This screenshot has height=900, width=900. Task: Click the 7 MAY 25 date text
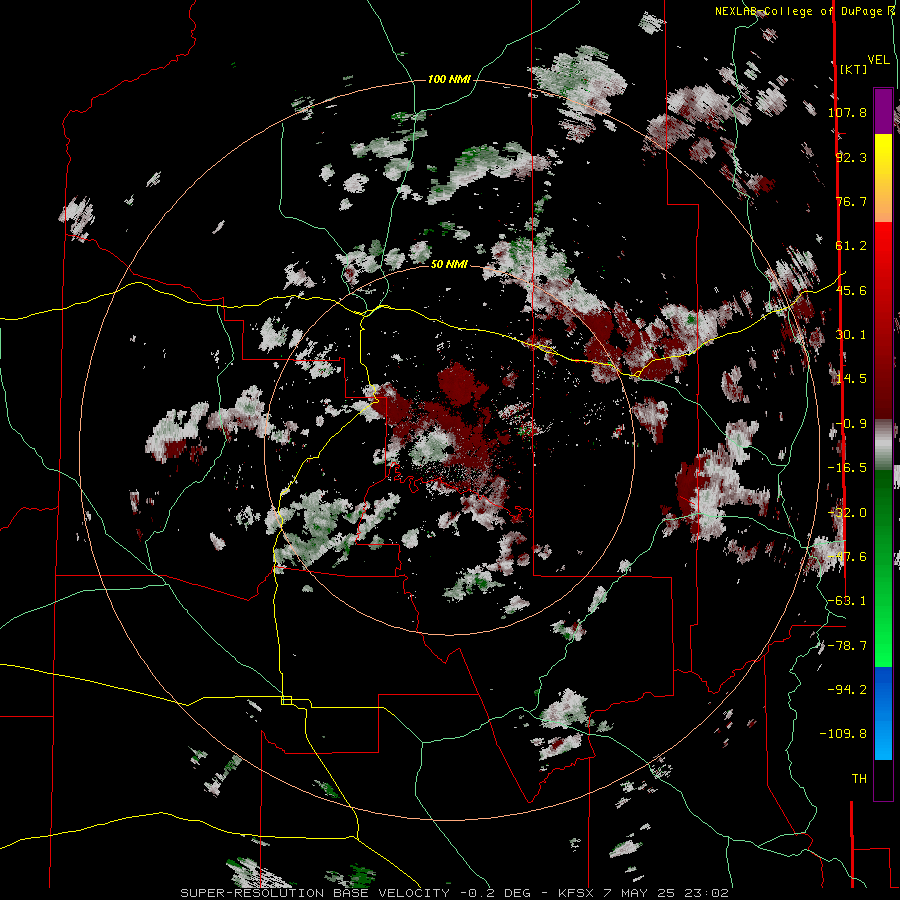coord(640,893)
